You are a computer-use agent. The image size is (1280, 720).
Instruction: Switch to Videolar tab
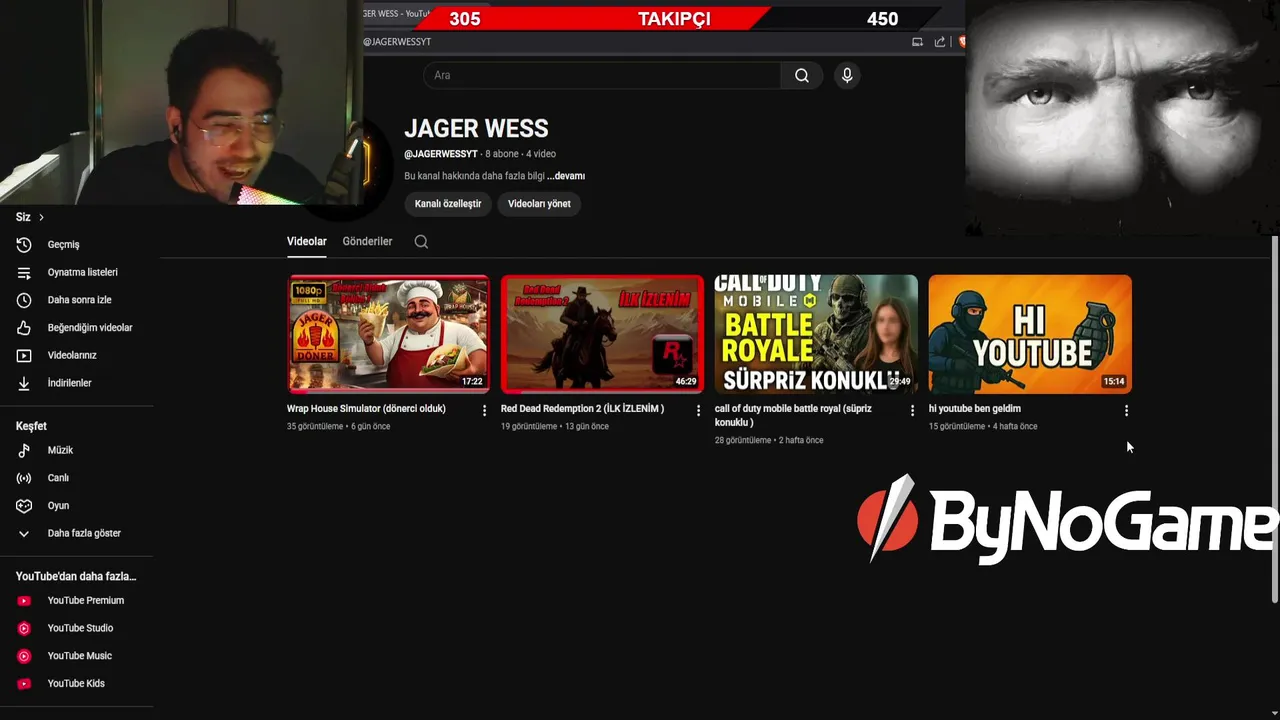(x=307, y=241)
